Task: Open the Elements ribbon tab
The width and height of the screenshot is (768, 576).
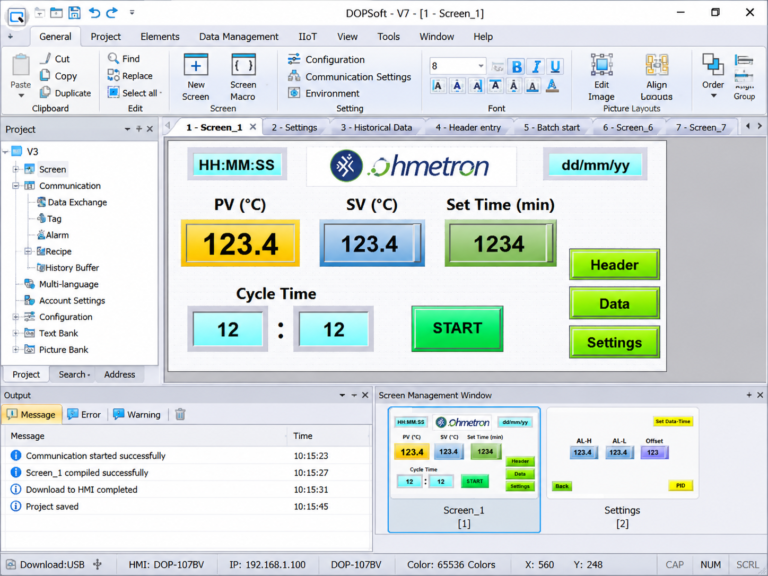Action: pyautogui.click(x=160, y=37)
